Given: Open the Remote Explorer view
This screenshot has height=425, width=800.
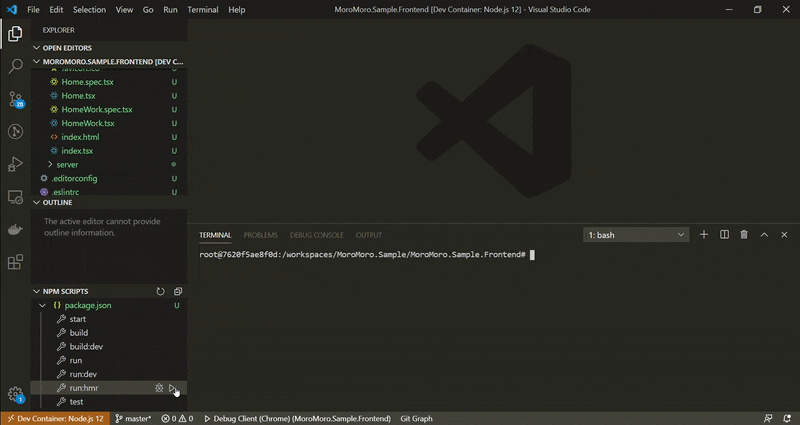Looking at the screenshot, I should point(15,197).
